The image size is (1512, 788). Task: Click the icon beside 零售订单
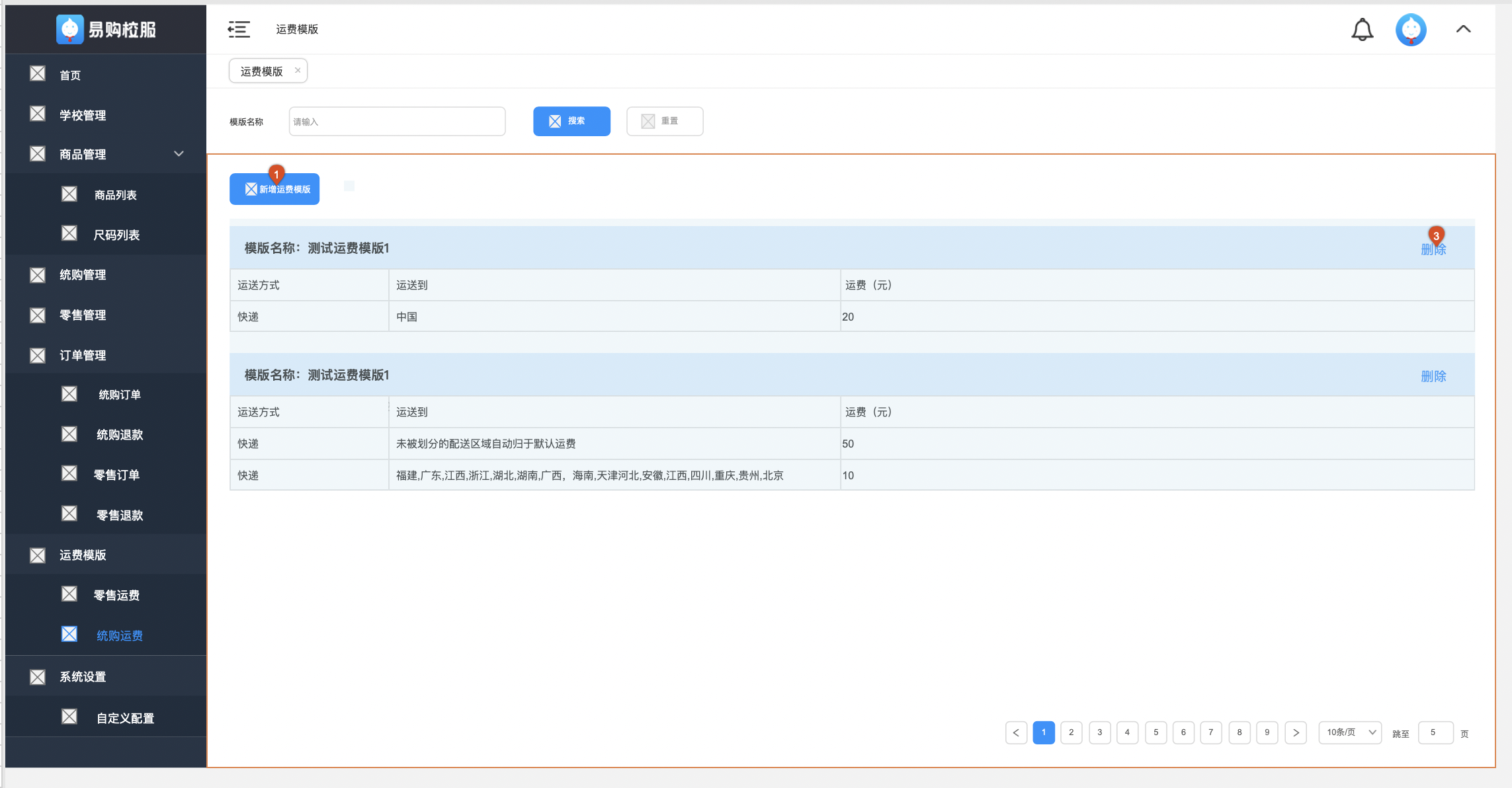(x=69, y=474)
